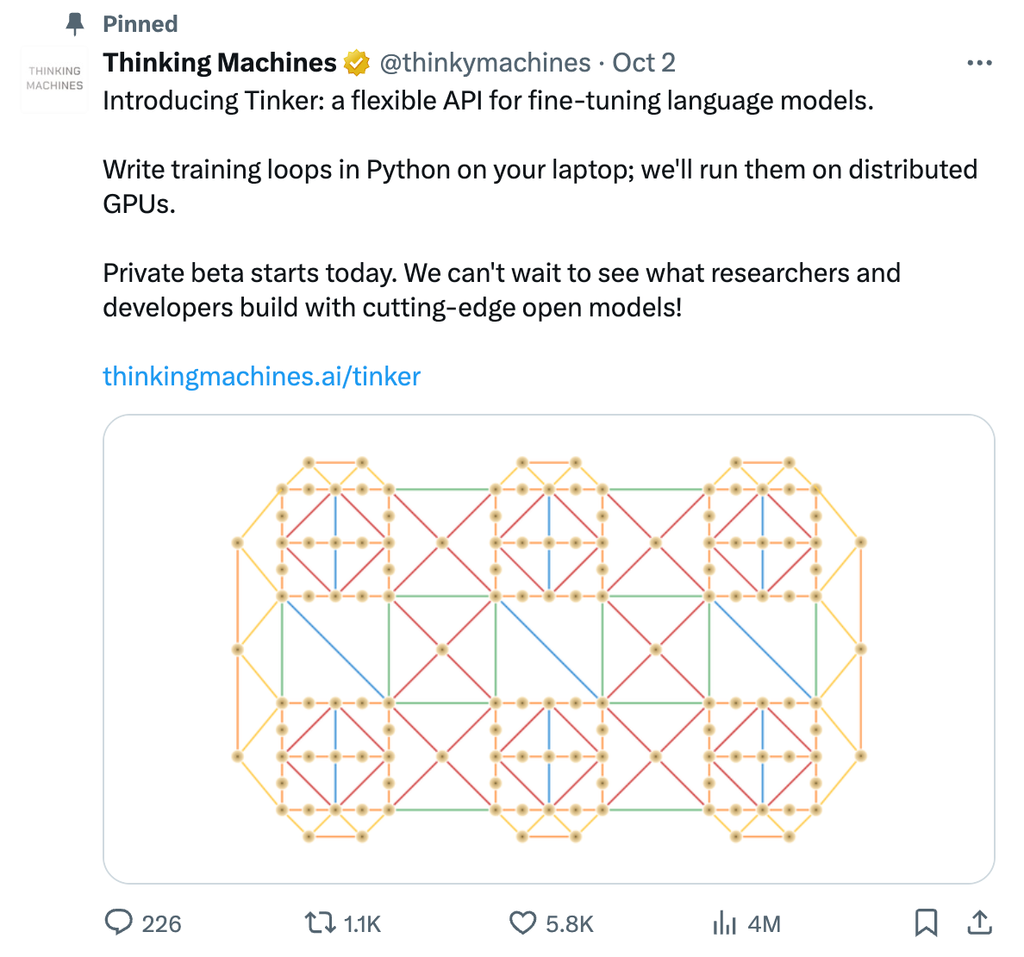Click the 226 replies count
The height and width of the screenshot is (957, 1024).
click(161, 924)
